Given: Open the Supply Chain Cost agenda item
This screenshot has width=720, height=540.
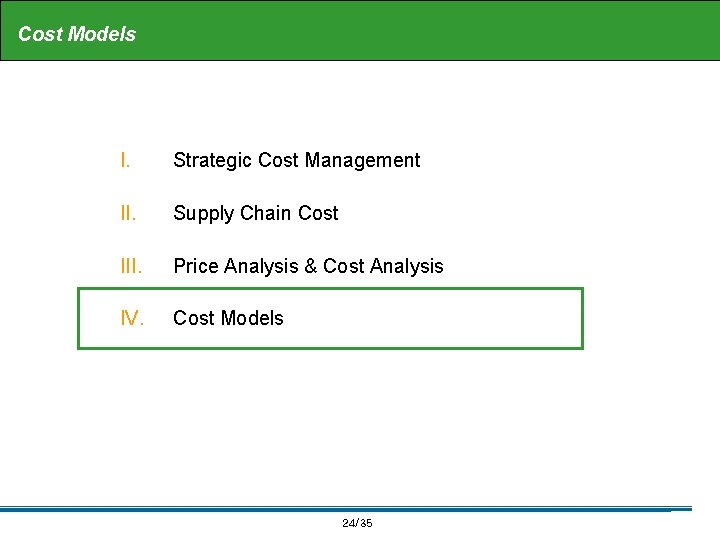Looking at the screenshot, I should tap(255, 213).
